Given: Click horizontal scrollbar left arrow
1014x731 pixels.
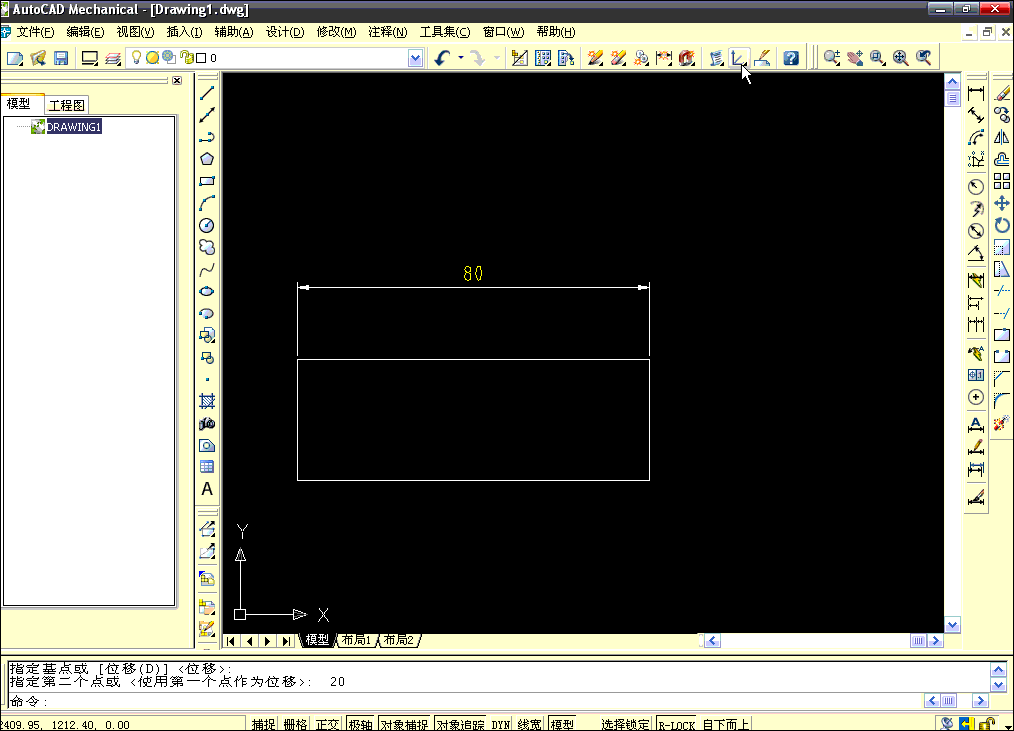Looking at the screenshot, I should click(713, 641).
